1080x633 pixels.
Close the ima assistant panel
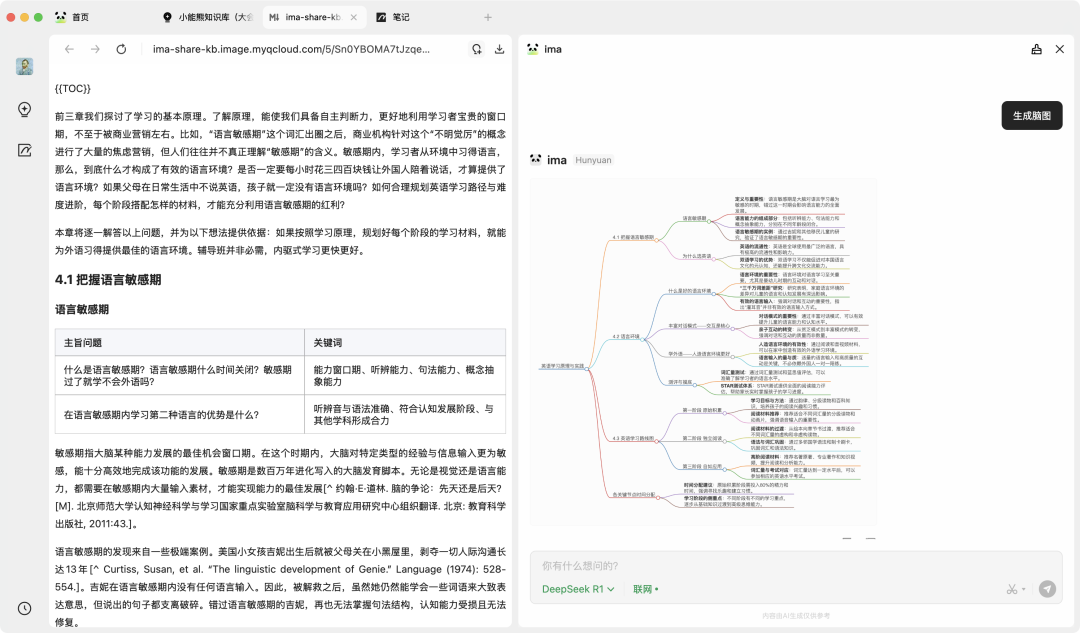(x=1060, y=49)
